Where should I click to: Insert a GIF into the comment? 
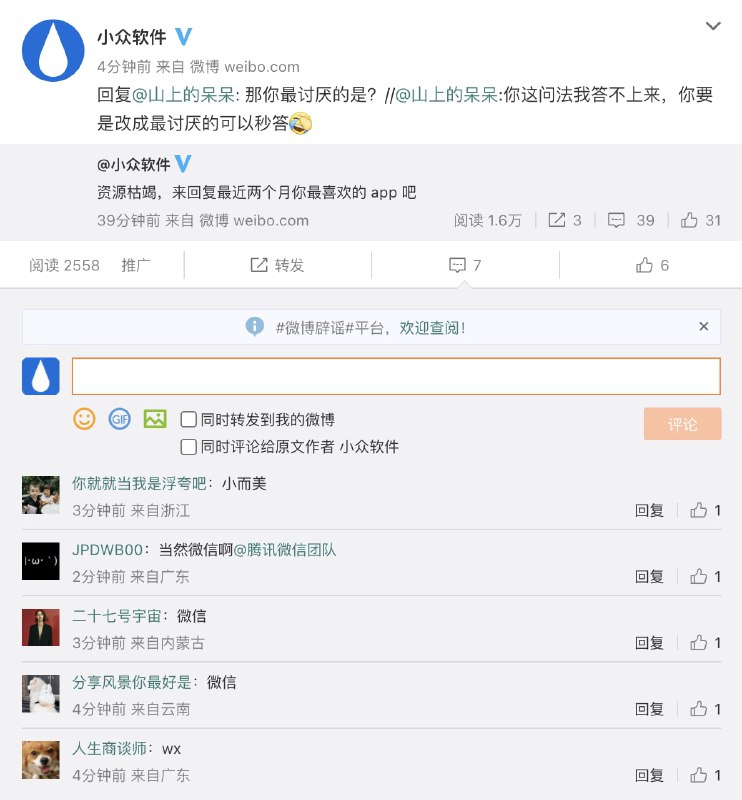point(120,419)
